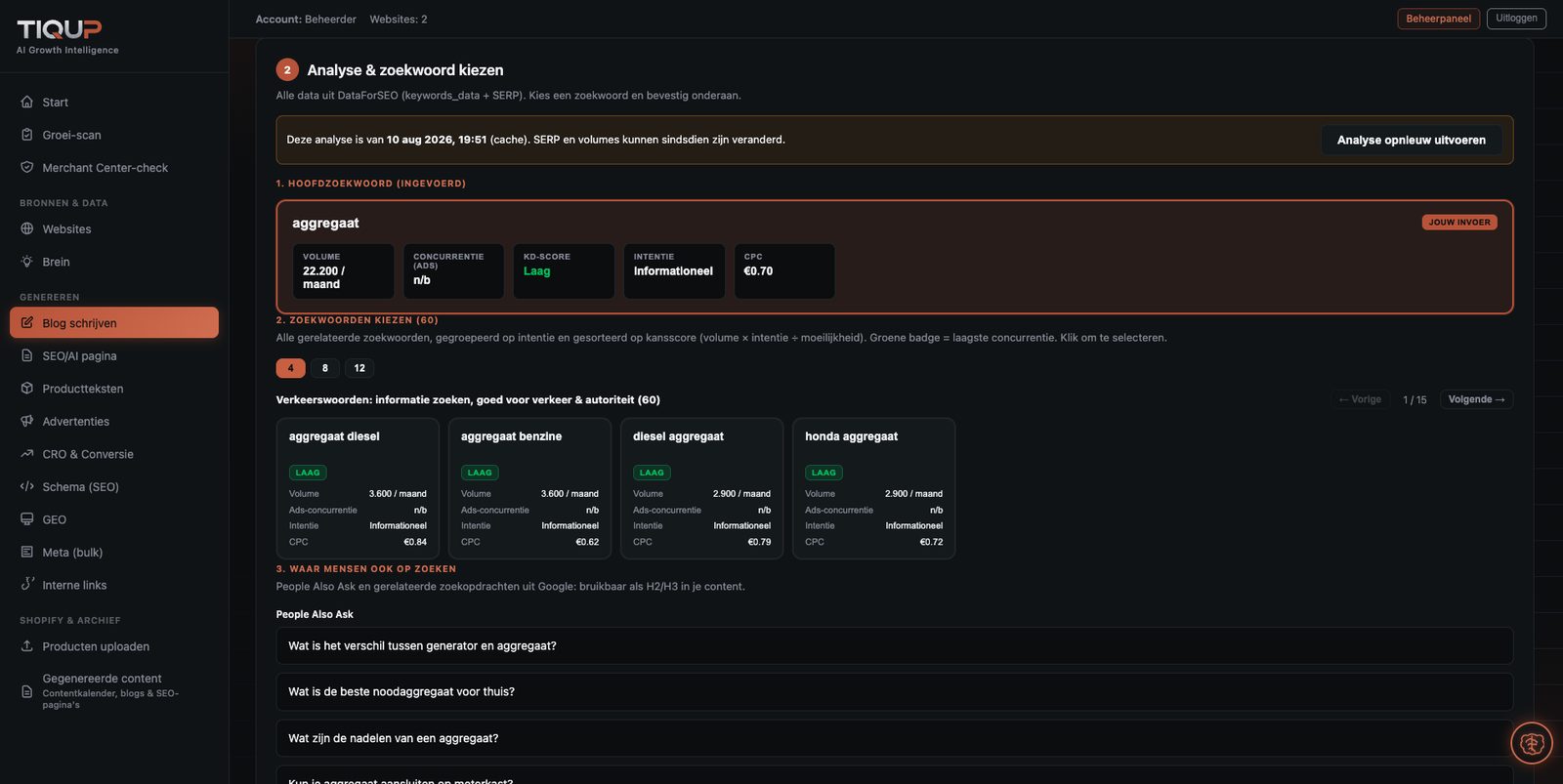Viewport: 1563px width, 784px height.
Task: Open Advertenties in the sidebar
Action: click(114, 422)
